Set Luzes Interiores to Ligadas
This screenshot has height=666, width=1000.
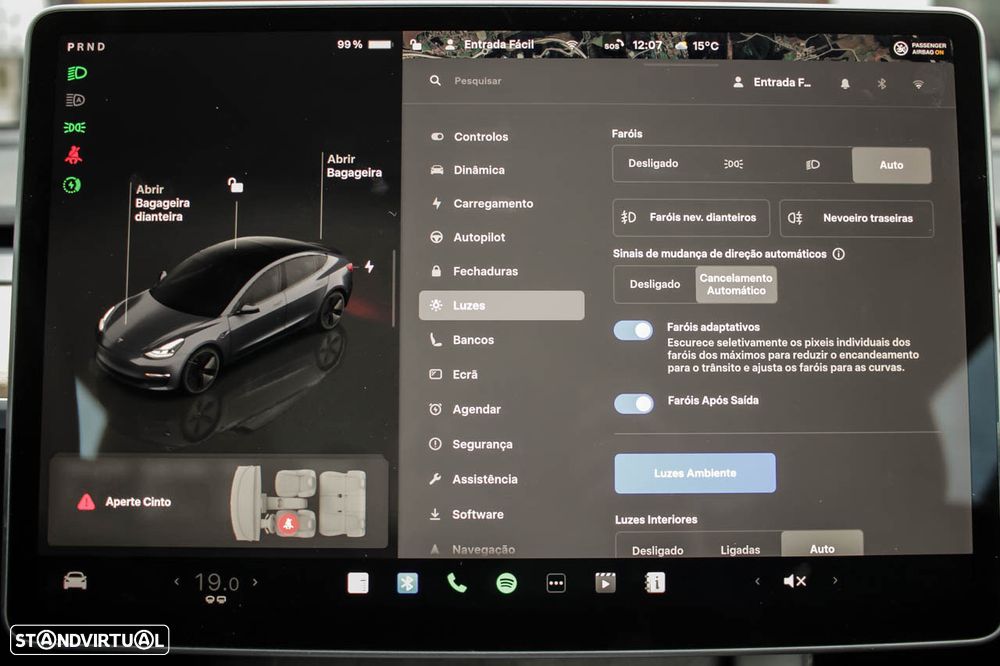(740, 549)
